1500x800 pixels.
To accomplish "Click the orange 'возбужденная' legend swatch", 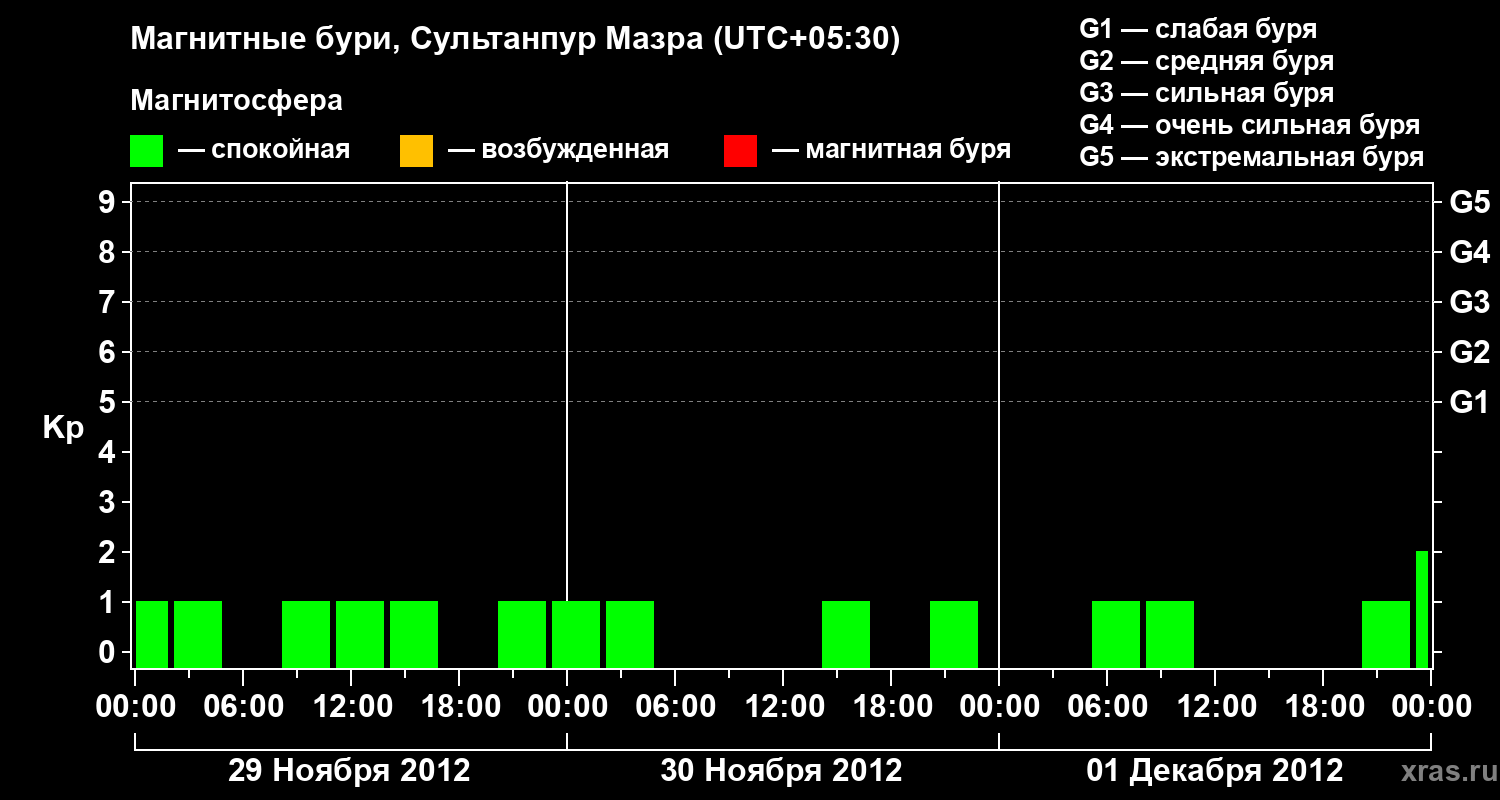I will pos(416,151).
